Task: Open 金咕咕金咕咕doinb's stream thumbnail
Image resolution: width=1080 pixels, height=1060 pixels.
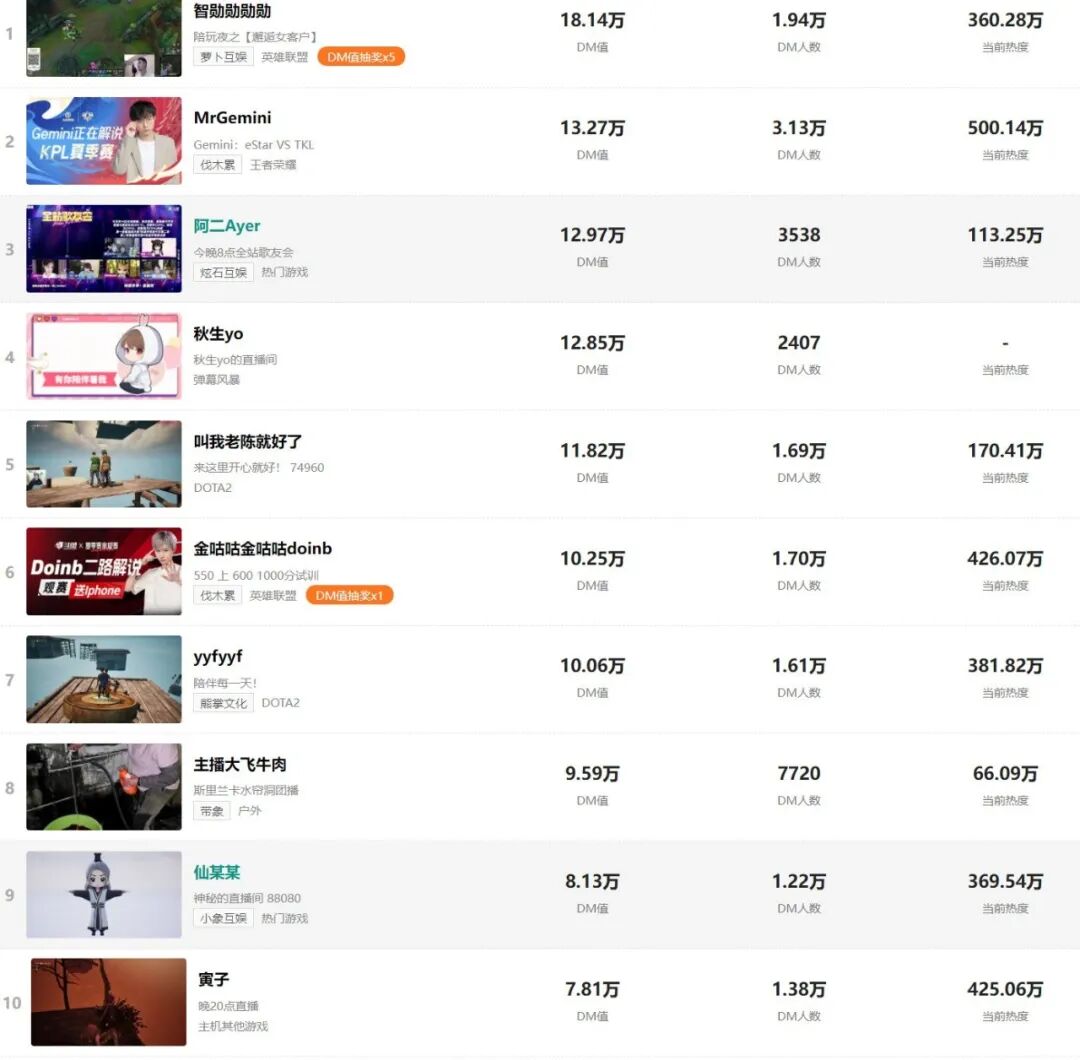Action: pos(104,572)
